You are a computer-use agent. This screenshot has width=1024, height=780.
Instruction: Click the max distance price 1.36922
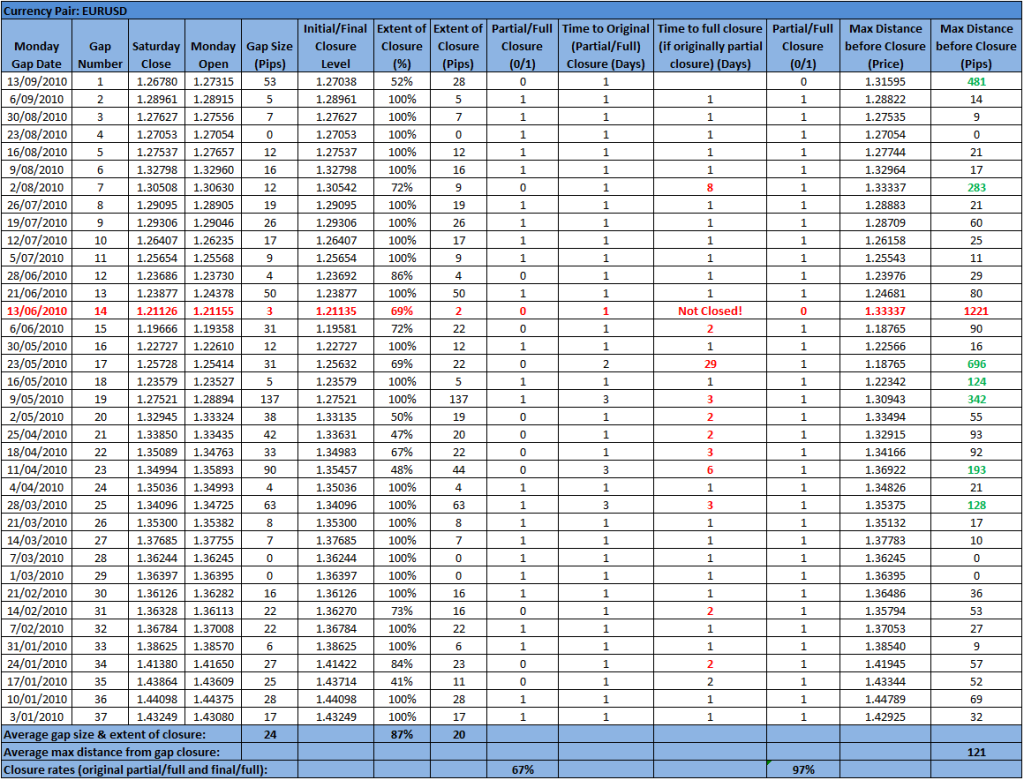pyautogui.click(x=885, y=470)
